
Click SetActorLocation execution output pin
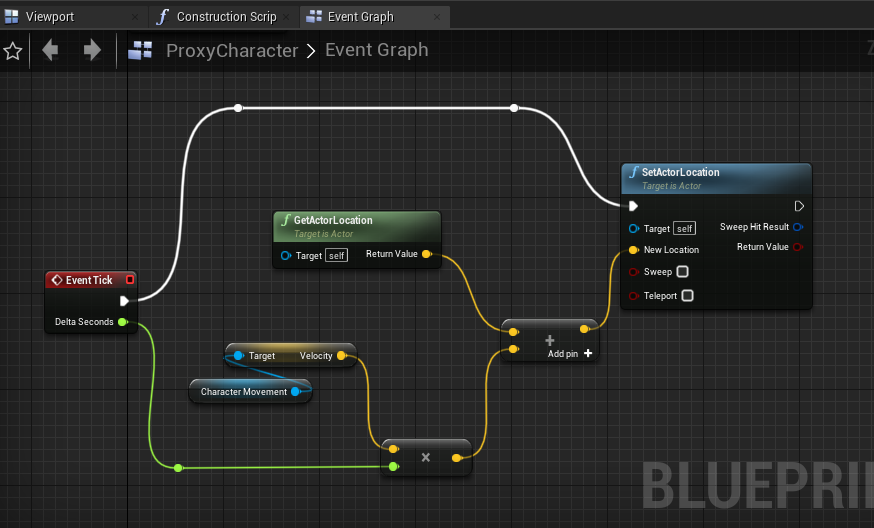click(799, 206)
